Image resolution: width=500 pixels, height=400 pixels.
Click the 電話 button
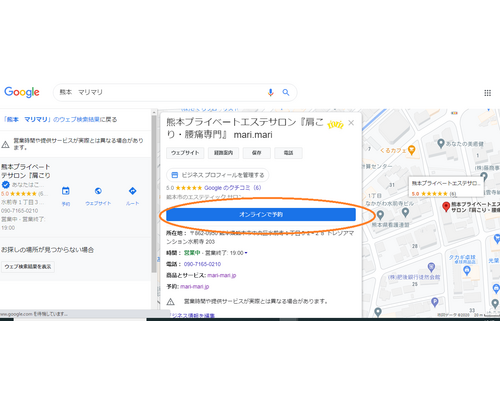[288, 153]
